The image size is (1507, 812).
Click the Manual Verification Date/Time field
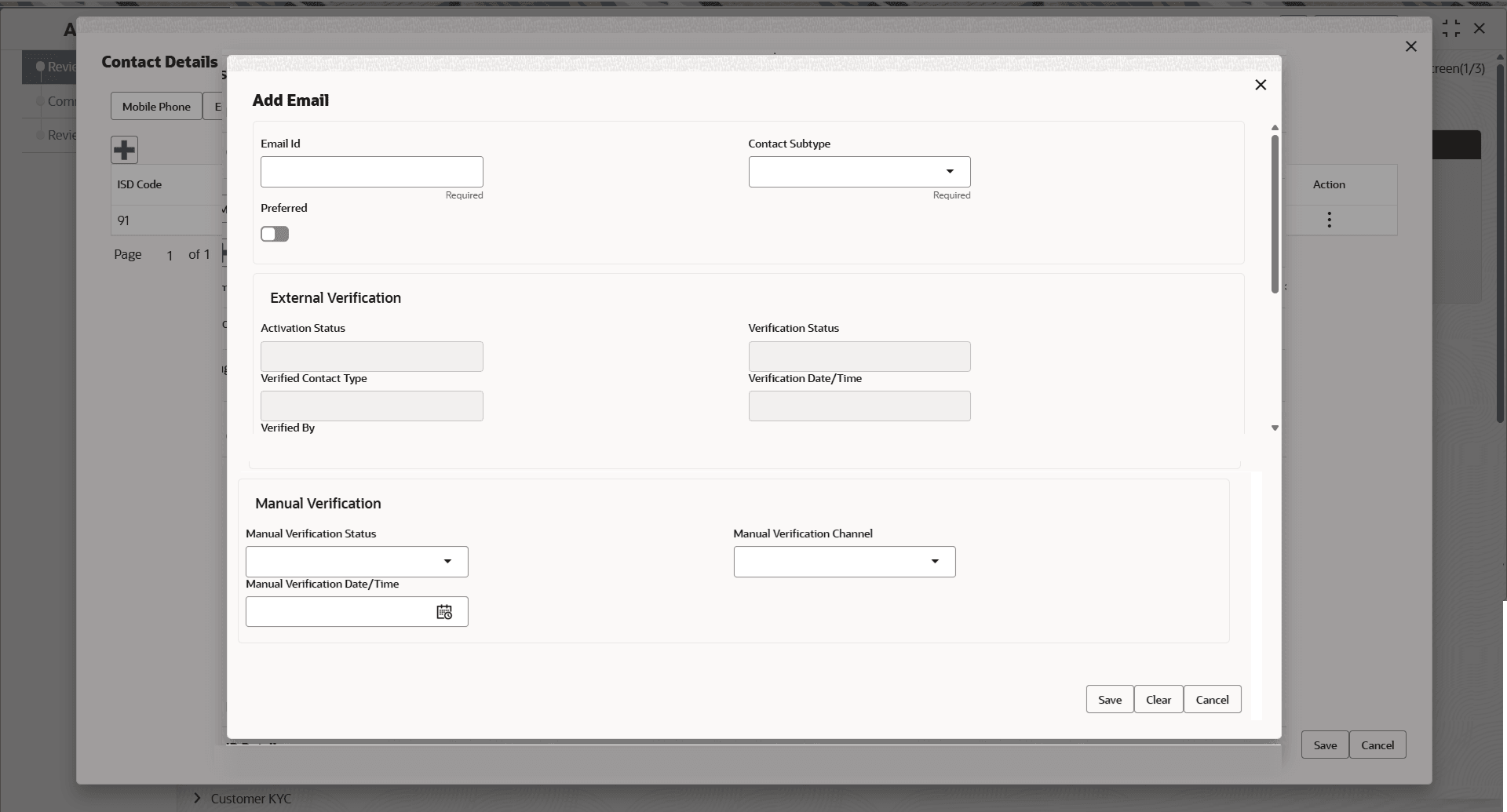(x=357, y=612)
